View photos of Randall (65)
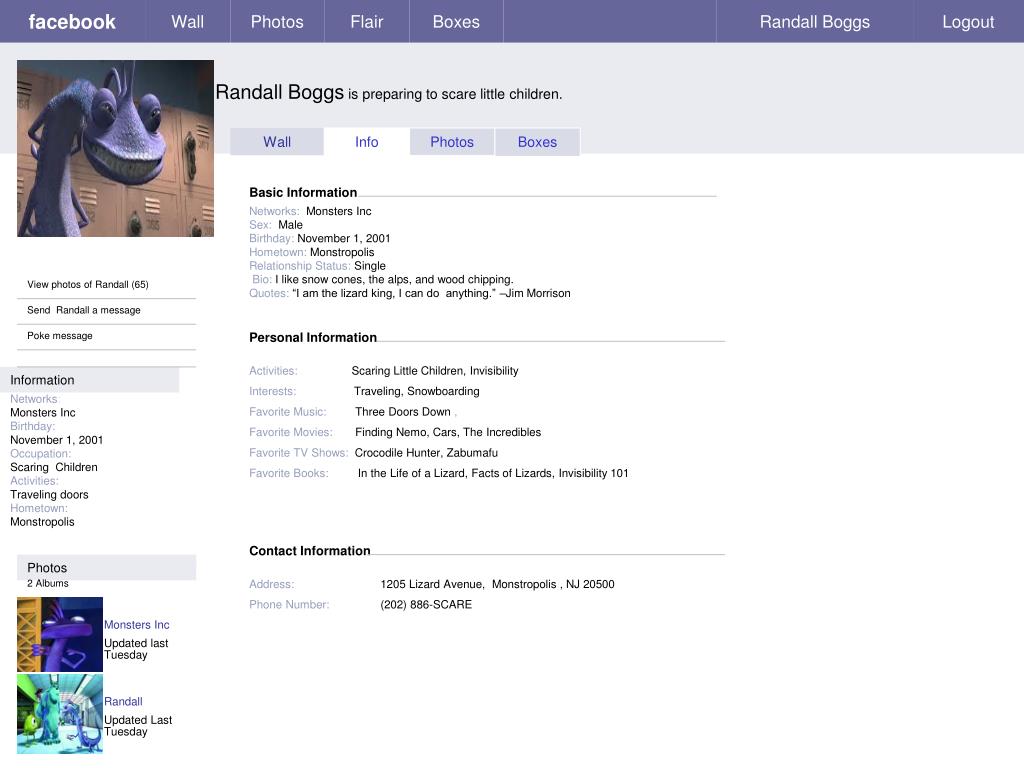 click(x=88, y=285)
